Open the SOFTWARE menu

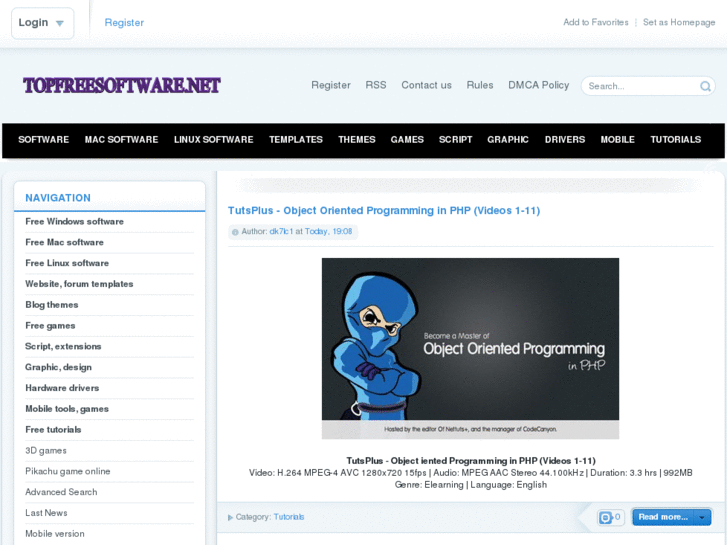point(44,140)
